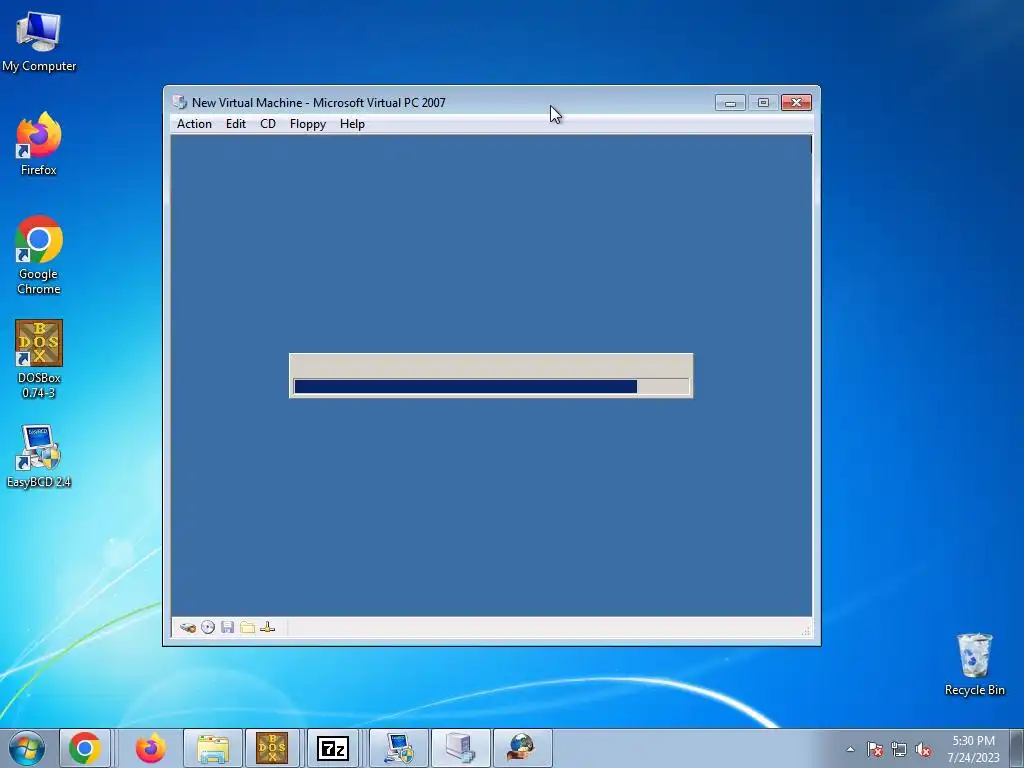The width and height of the screenshot is (1024, 768).
Task: Open Windows Explorer from the taskbar
Action: (213, 748)
